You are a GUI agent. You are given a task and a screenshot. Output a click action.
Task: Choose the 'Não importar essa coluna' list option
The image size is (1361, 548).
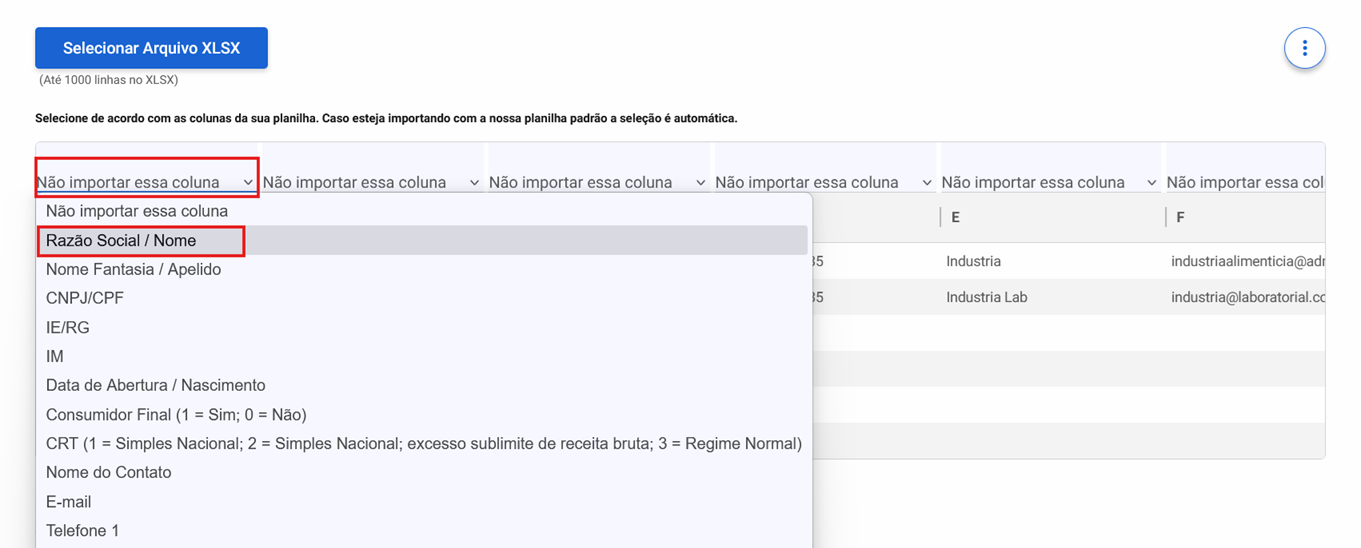pos(424,211)
